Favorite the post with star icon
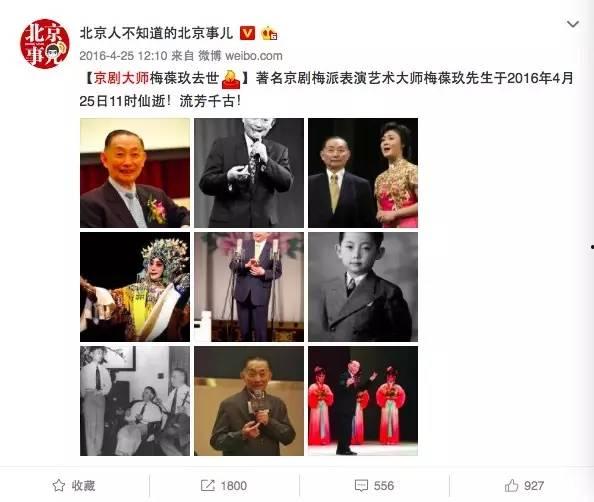This screenshot has width=594, height=502. (x=74, y=485)
